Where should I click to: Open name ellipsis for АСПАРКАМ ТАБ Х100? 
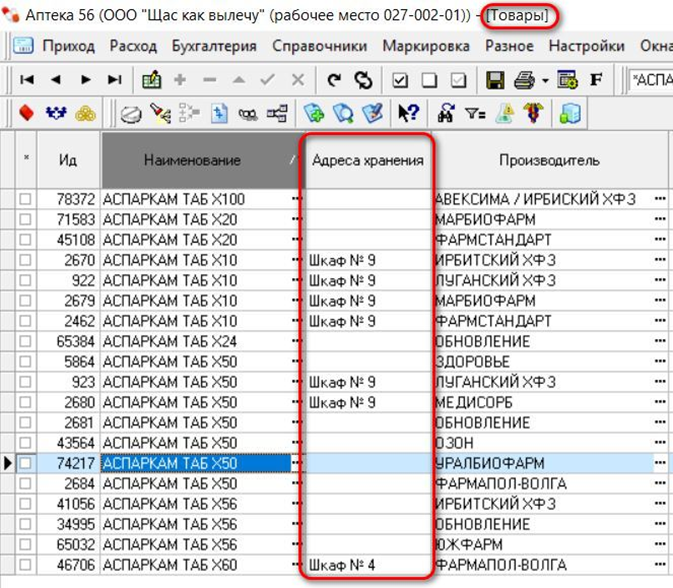(x=296, y=199)
